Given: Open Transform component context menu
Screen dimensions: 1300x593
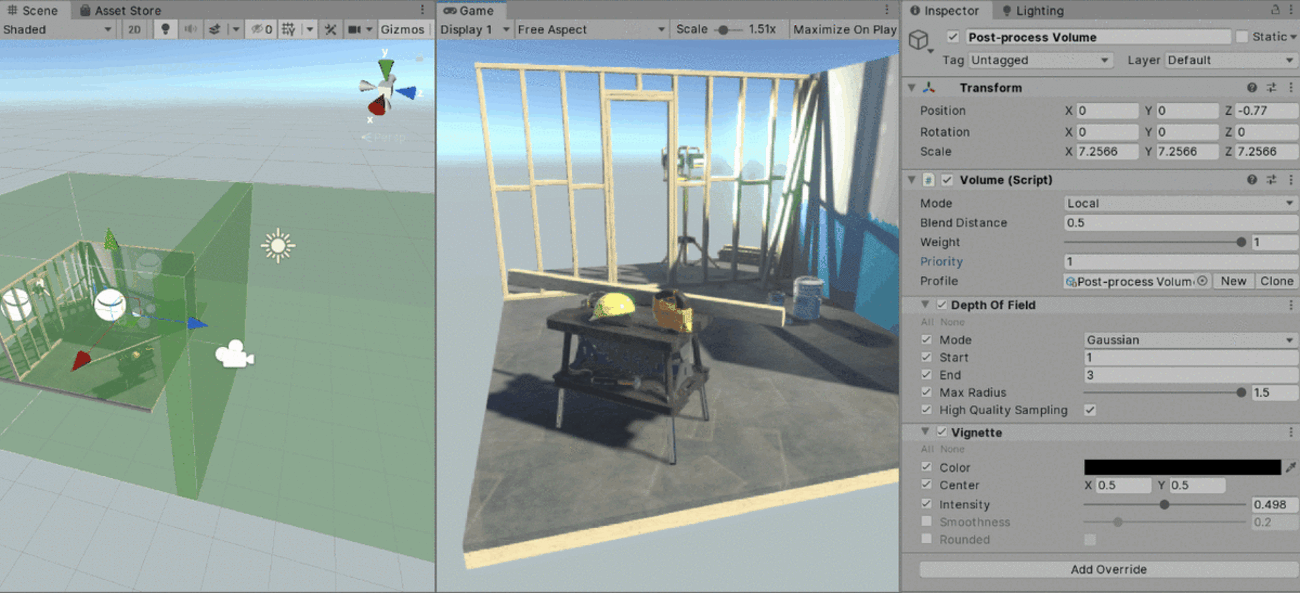Looking at the screenshot, I should [1291, 88].
